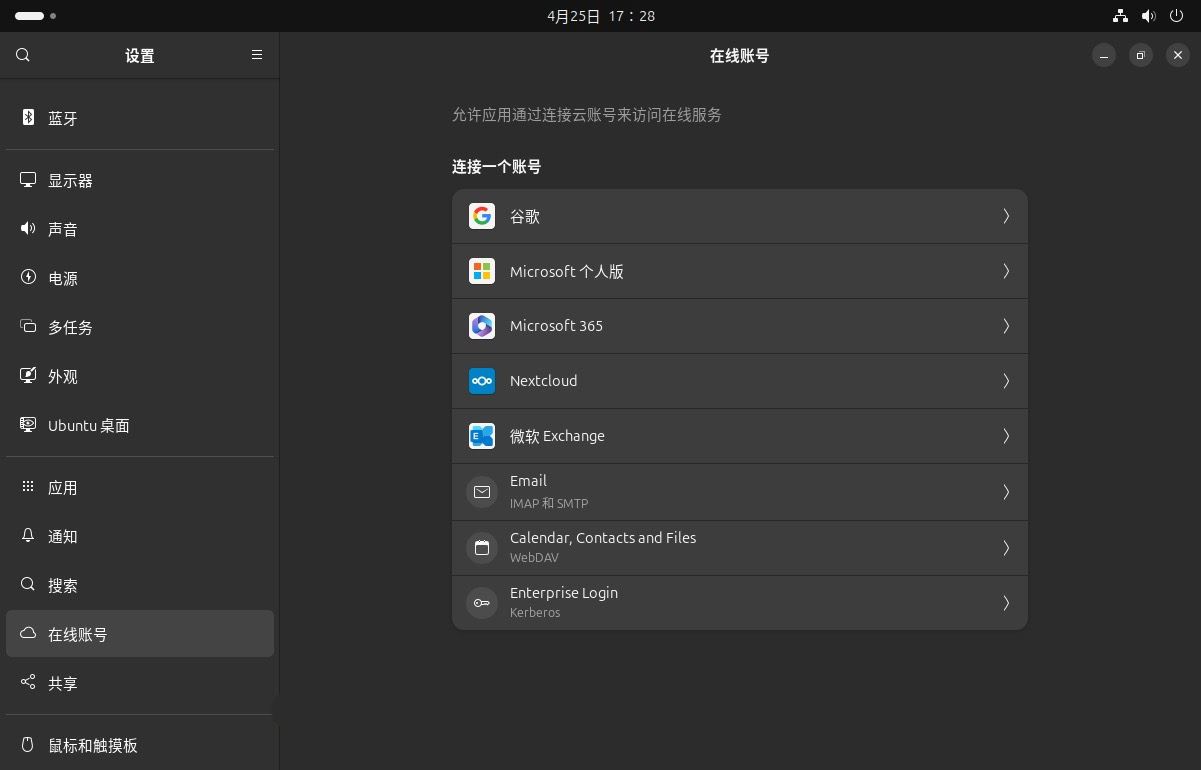The width and height of the screenshot is (1201, 770).
Task: Click the Email envelope icon
Action: tap(482, 492)
